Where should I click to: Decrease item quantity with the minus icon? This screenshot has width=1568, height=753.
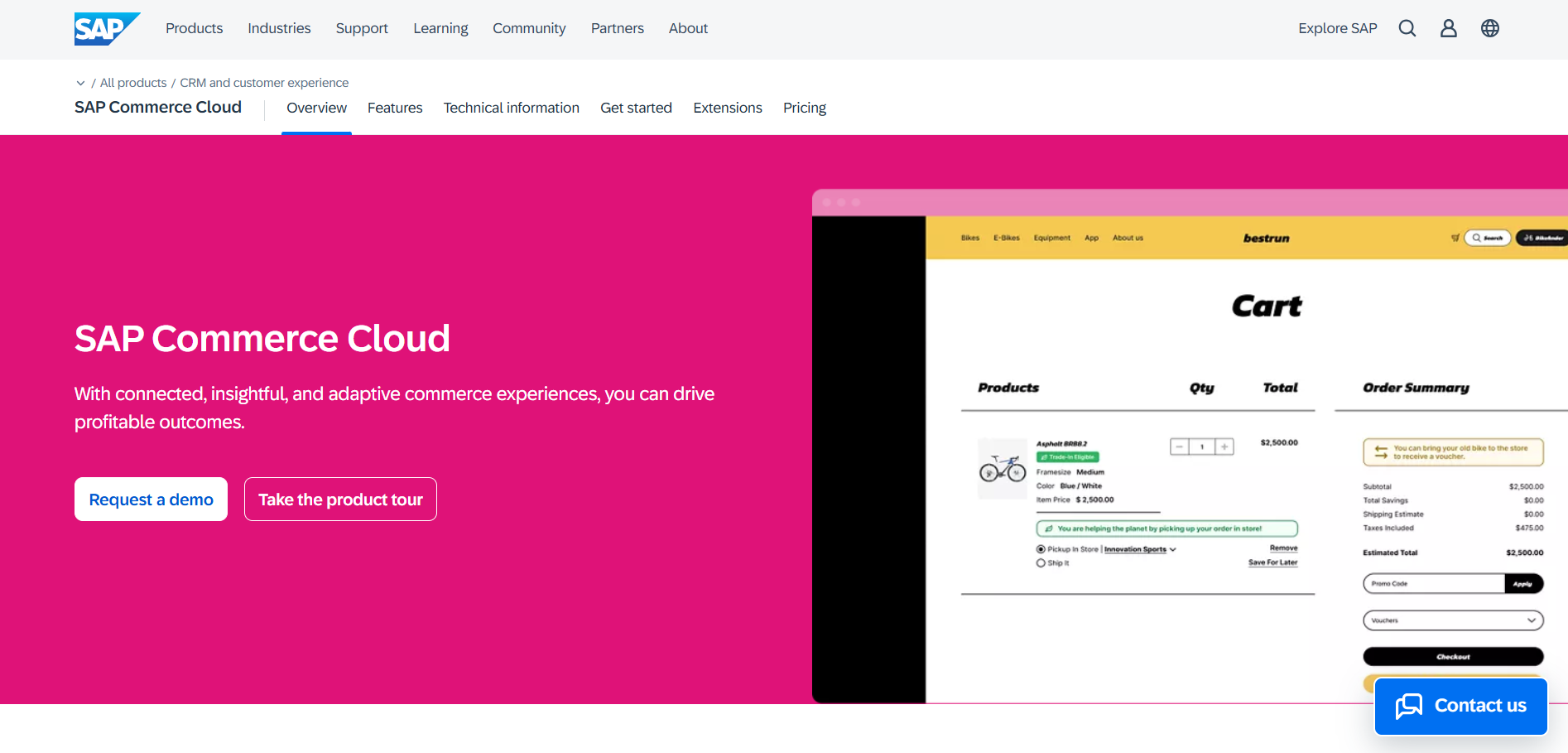pyautogui.click(x=1179, y=446)
